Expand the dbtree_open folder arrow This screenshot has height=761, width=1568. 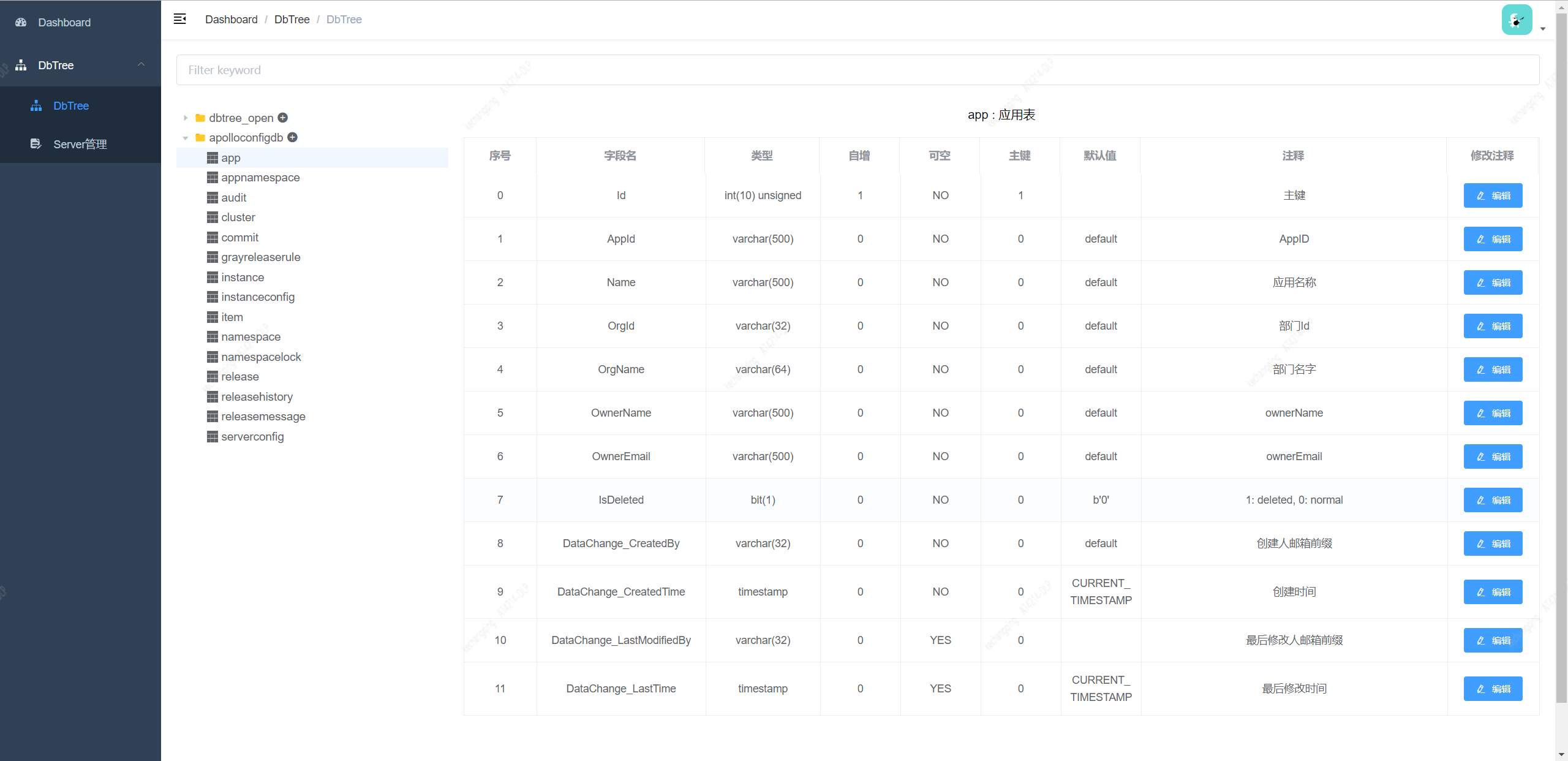pyautogui.click(x=186, y=118)
